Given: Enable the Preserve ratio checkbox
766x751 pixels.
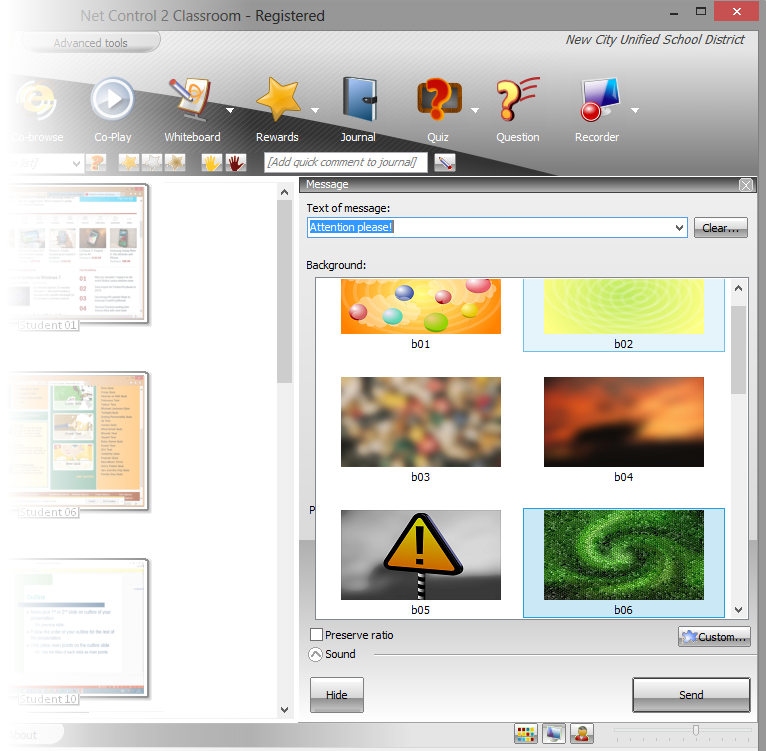Looking at the screenshot, I should [317, 634].
